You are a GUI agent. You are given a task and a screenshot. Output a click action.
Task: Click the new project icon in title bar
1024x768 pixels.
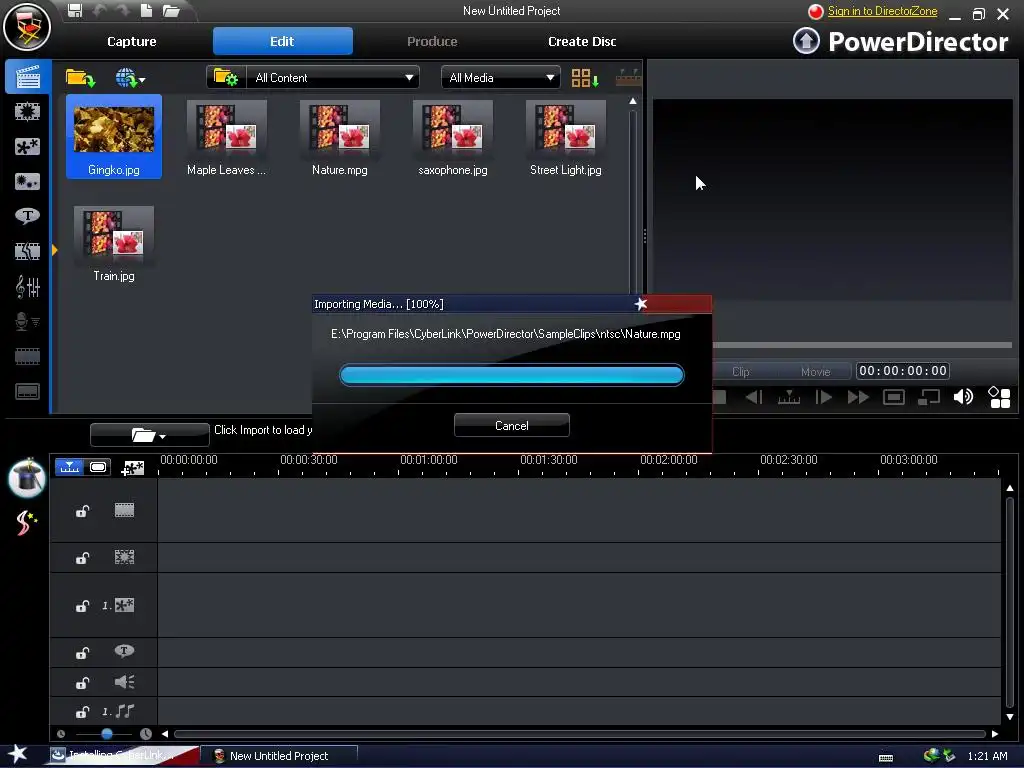[x=146, y=10]
